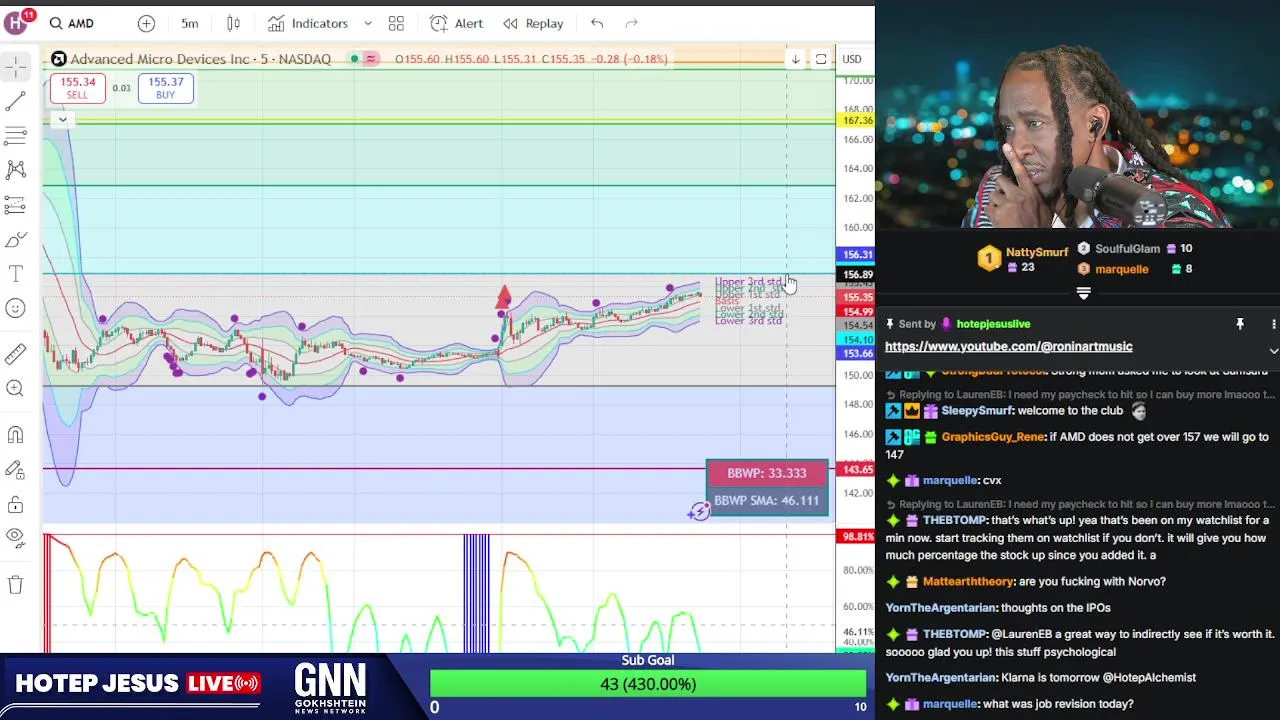Open the chart patterns tool
Viewport: 1280px width, 720px height.
click(x=15, y=170)
